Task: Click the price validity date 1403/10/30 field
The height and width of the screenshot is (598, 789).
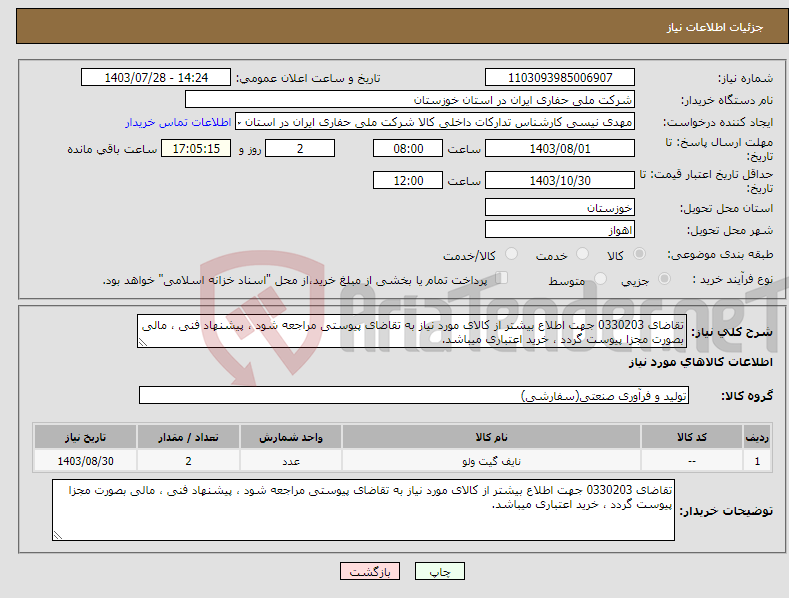Action: [560, 180]
